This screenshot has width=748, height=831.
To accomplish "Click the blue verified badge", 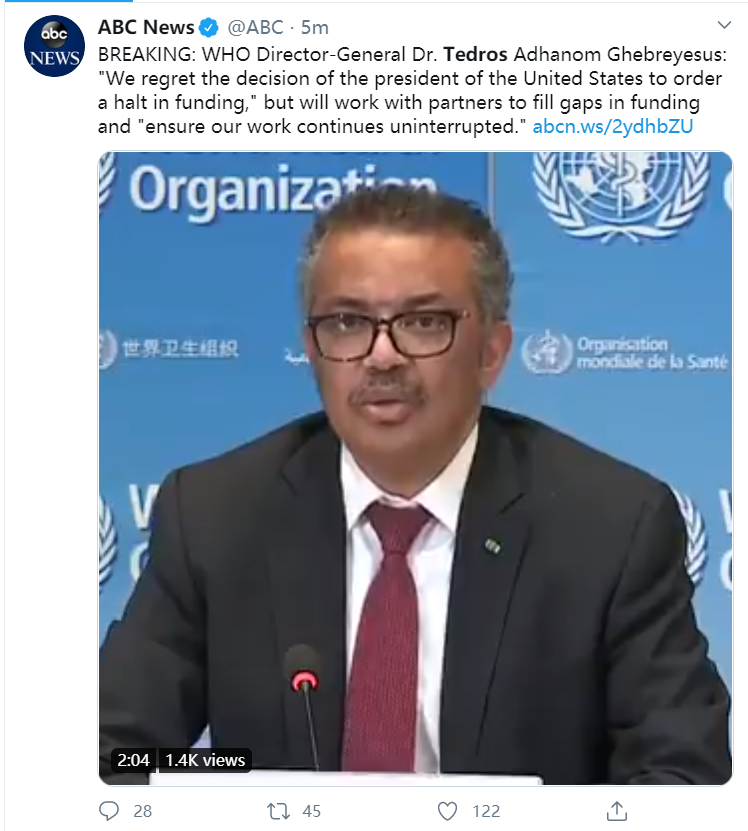I will (210, 28).
